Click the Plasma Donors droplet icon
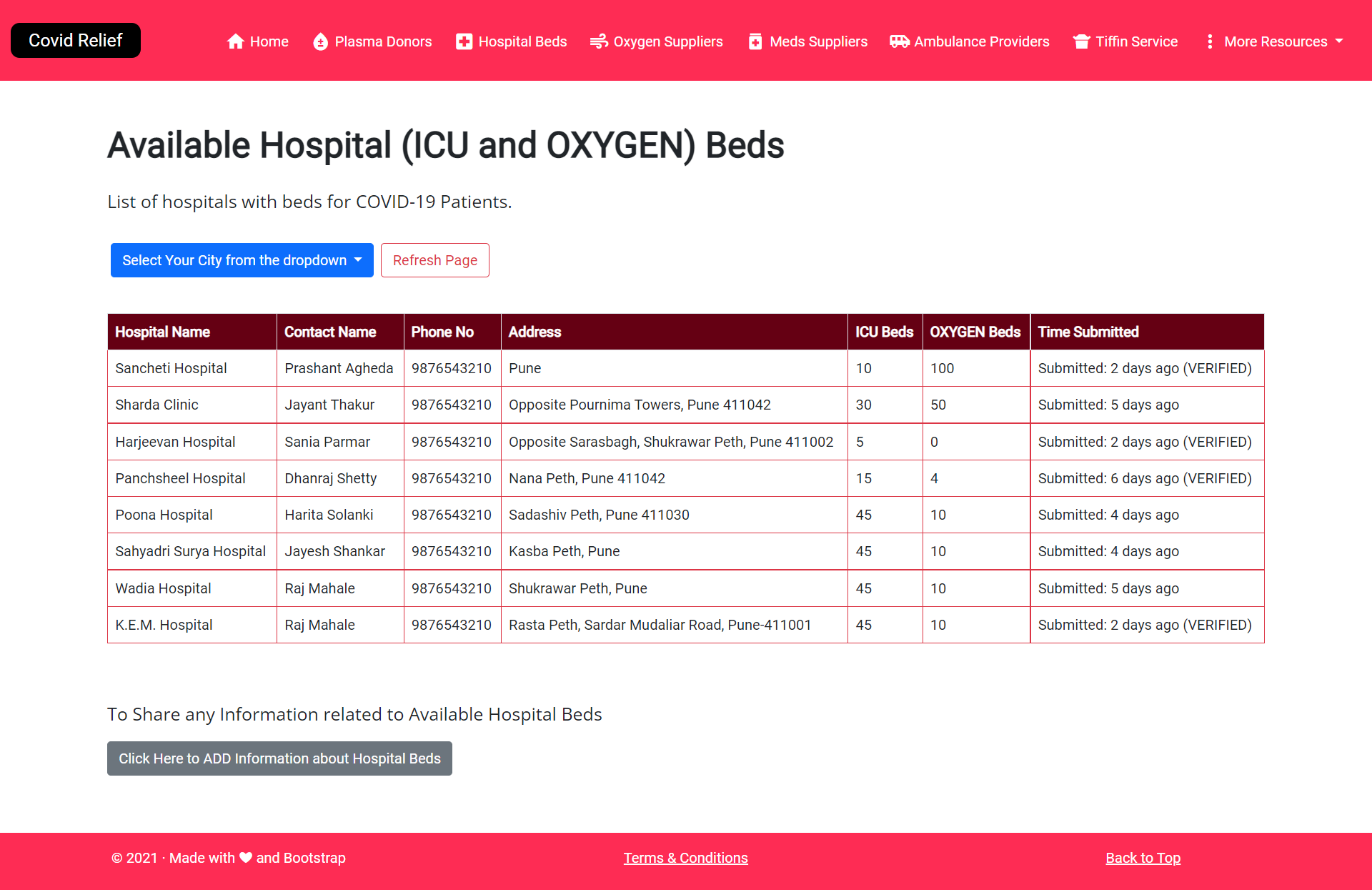The width and height of the screenshot is (1372, 890). coord(320,41)
